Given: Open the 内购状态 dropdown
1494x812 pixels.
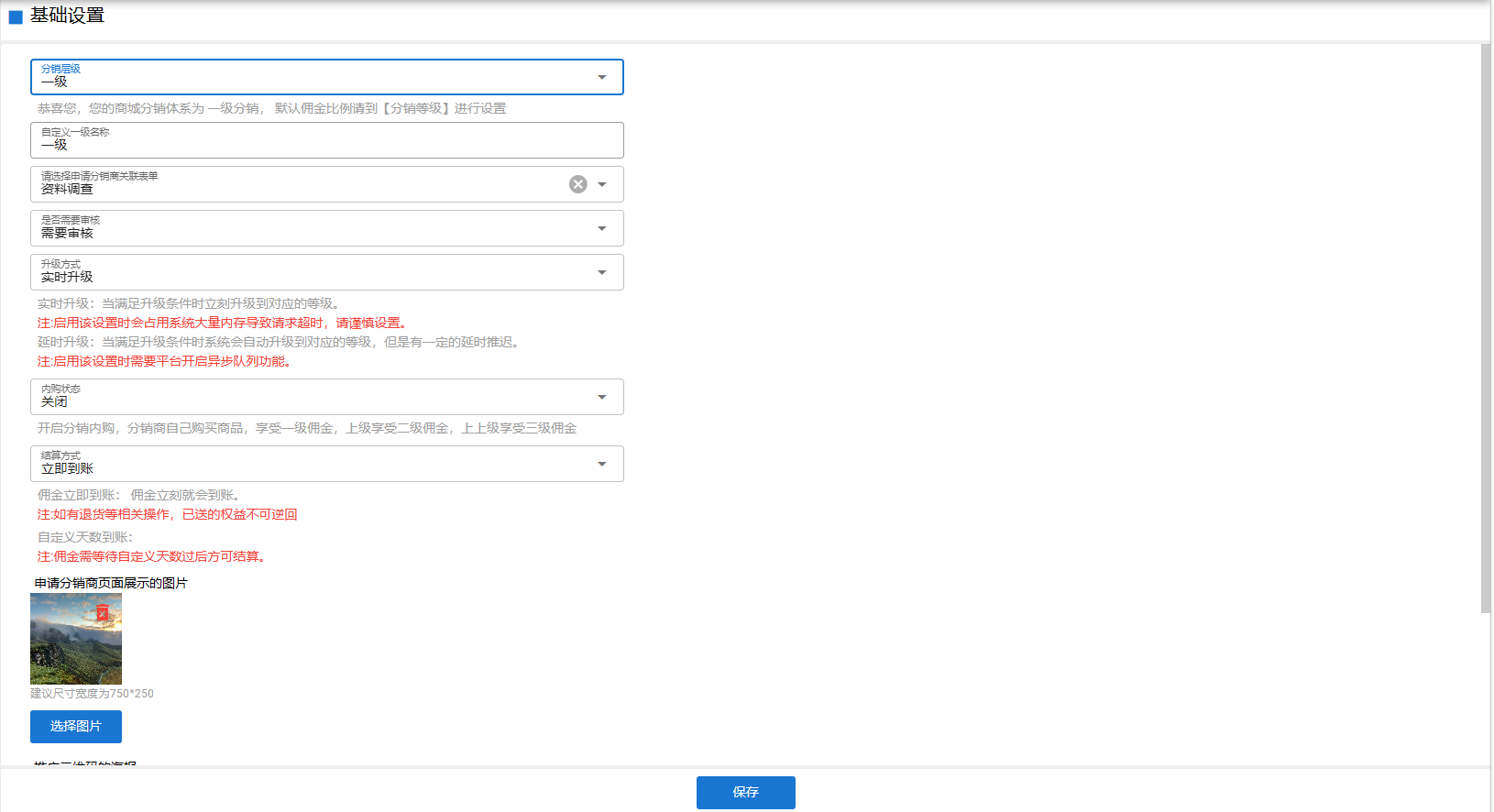Looking at the screenshot, I should 327,397.
